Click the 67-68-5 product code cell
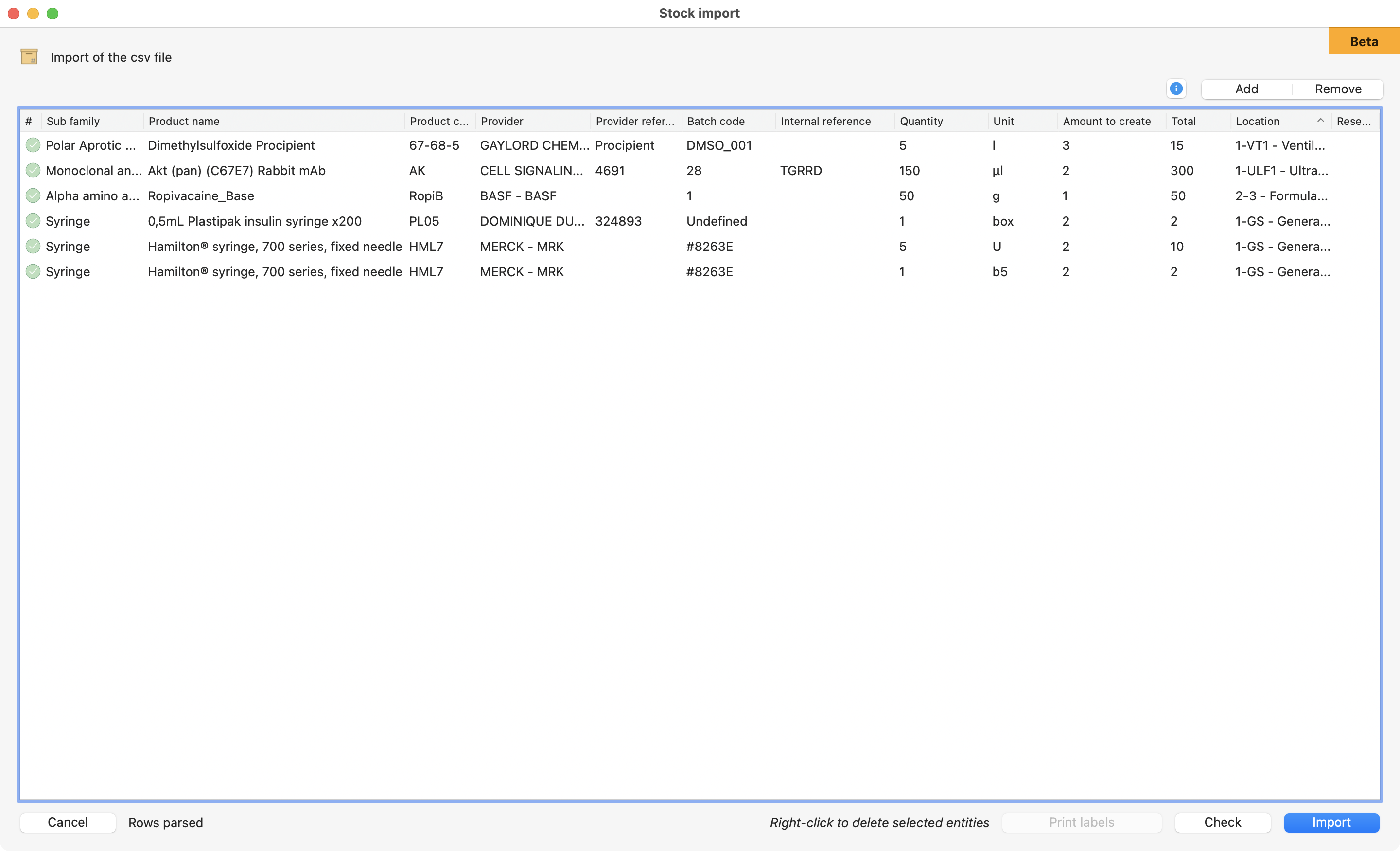The width and height of the screenshot is (1400, 851). tap(434, 145)
